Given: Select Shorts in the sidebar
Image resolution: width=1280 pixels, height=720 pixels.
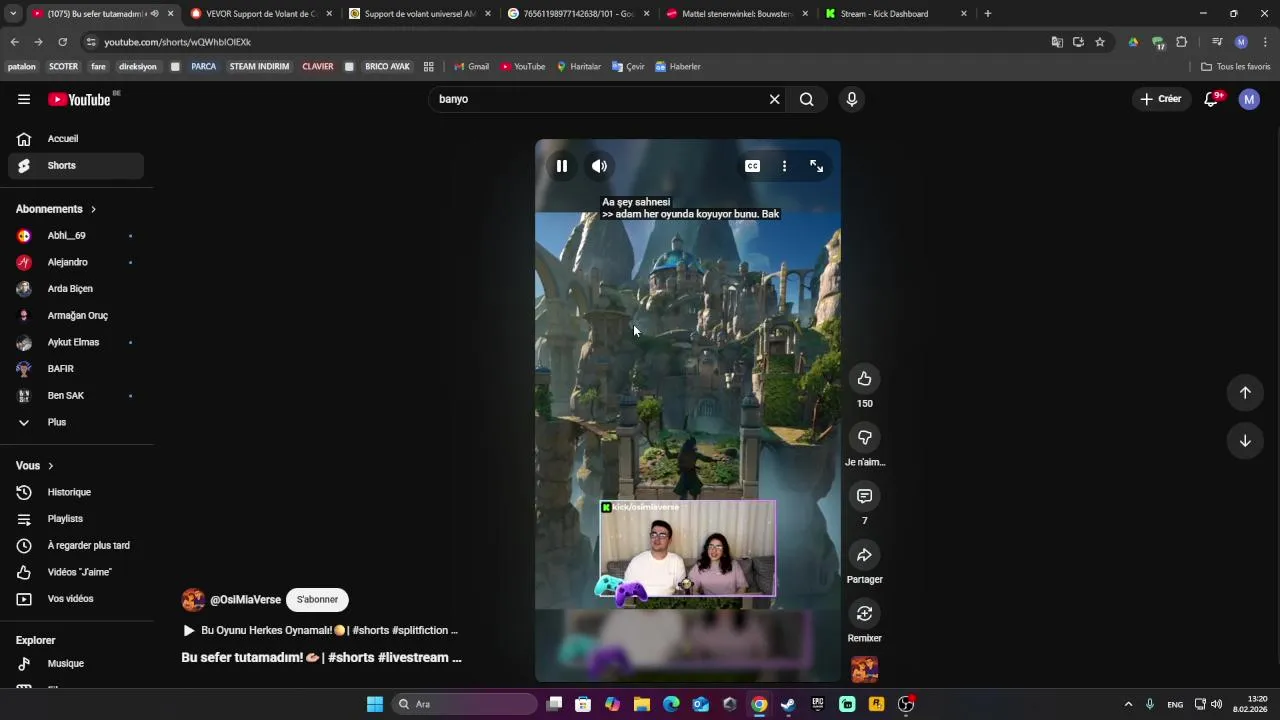Looking at the screenshot, I should (x=76, y=166).
